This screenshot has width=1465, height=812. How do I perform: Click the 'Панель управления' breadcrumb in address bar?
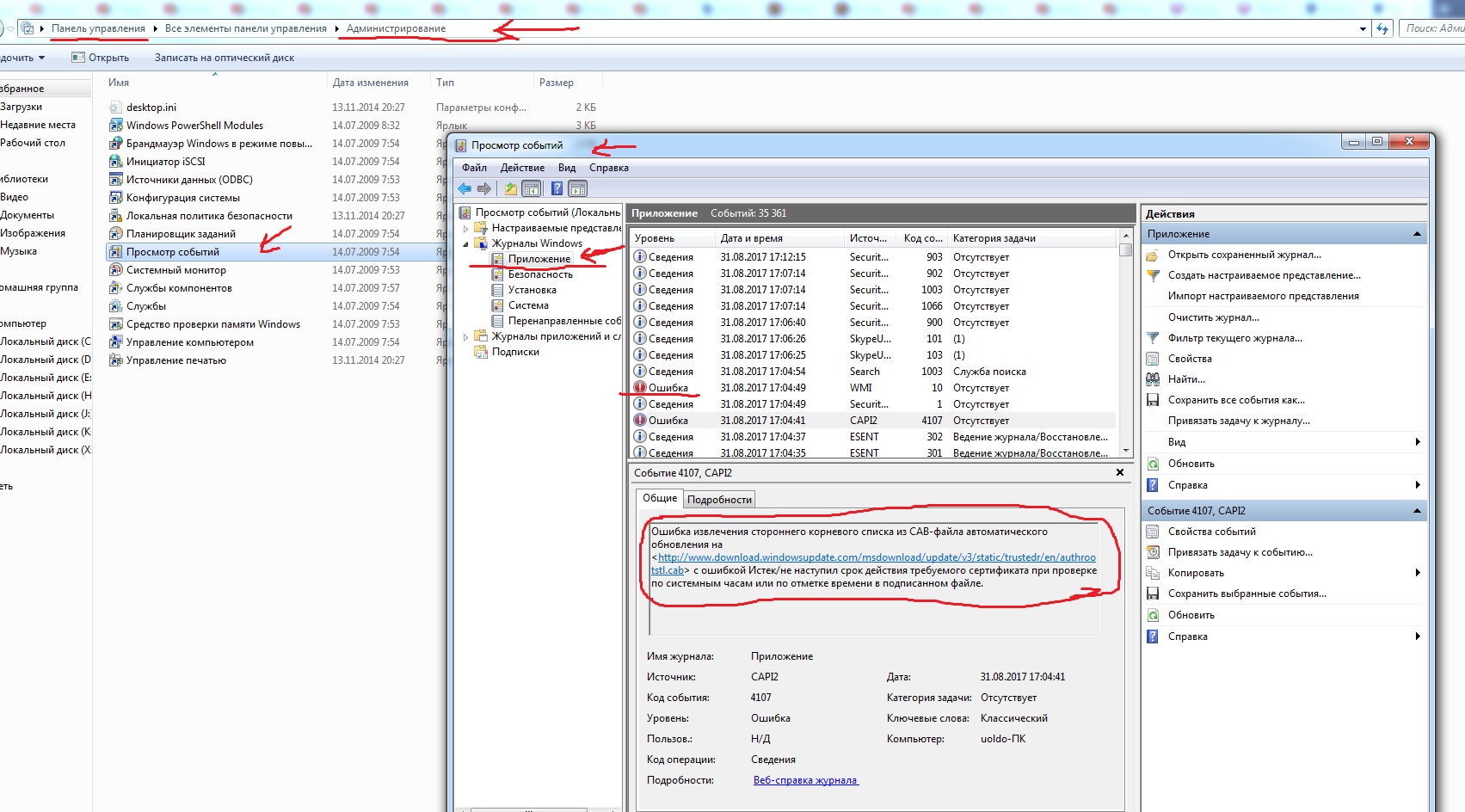coord(98,28)
